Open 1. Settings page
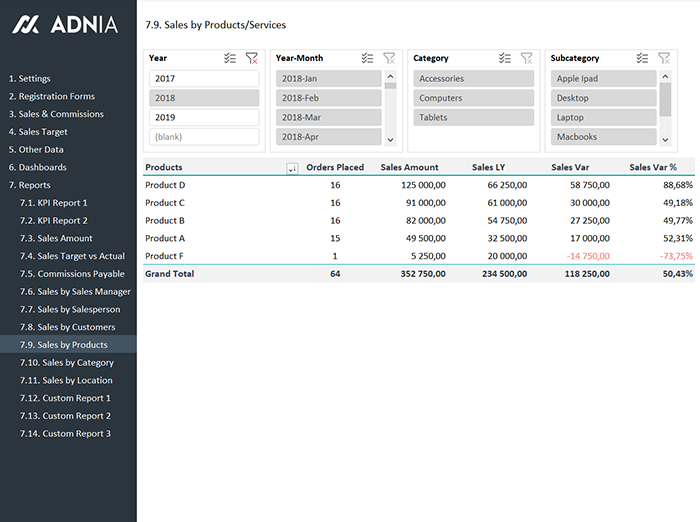The image size is (700, 522). (x=29, y=78)
